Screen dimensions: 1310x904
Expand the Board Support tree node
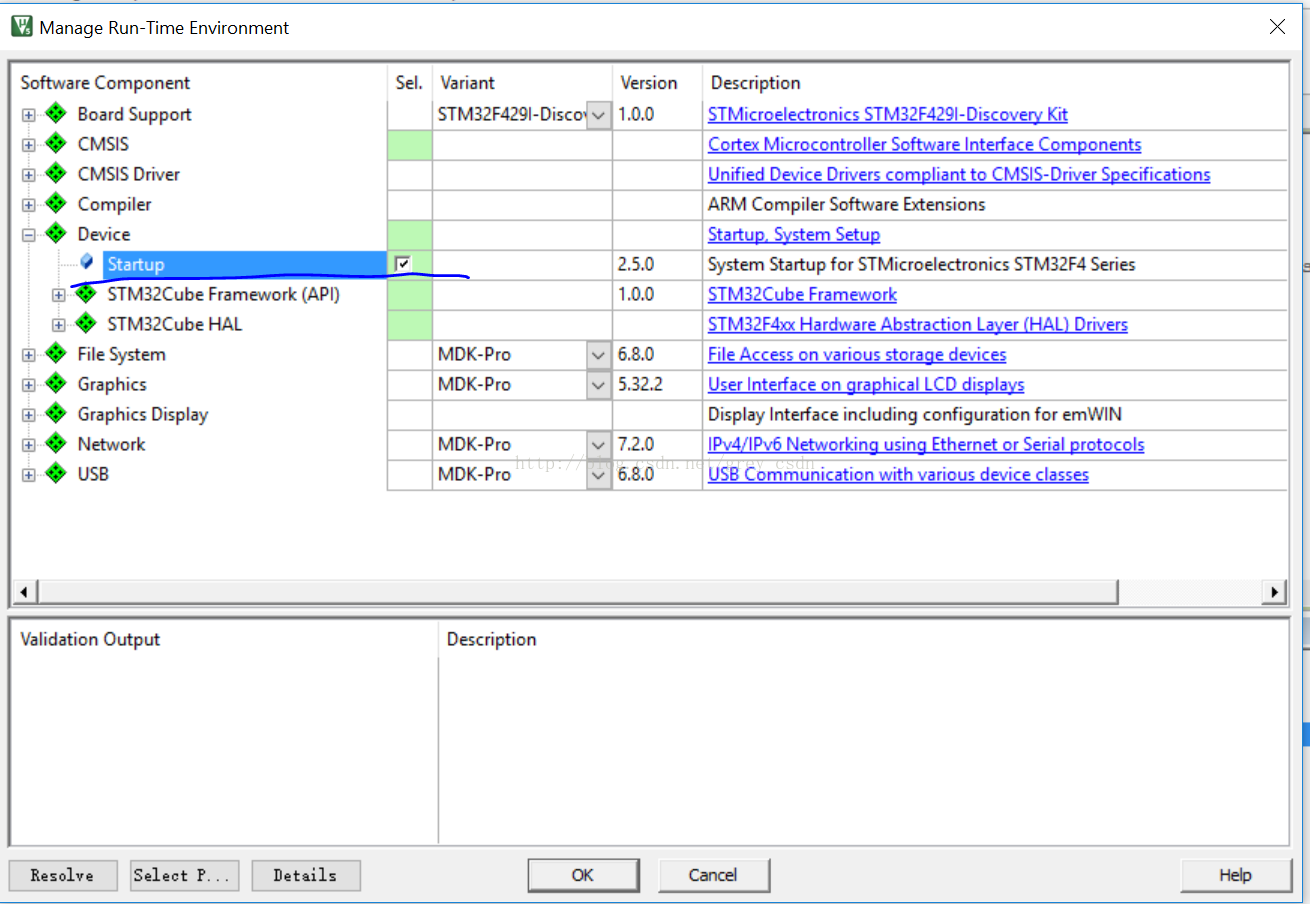click(28, 115)
